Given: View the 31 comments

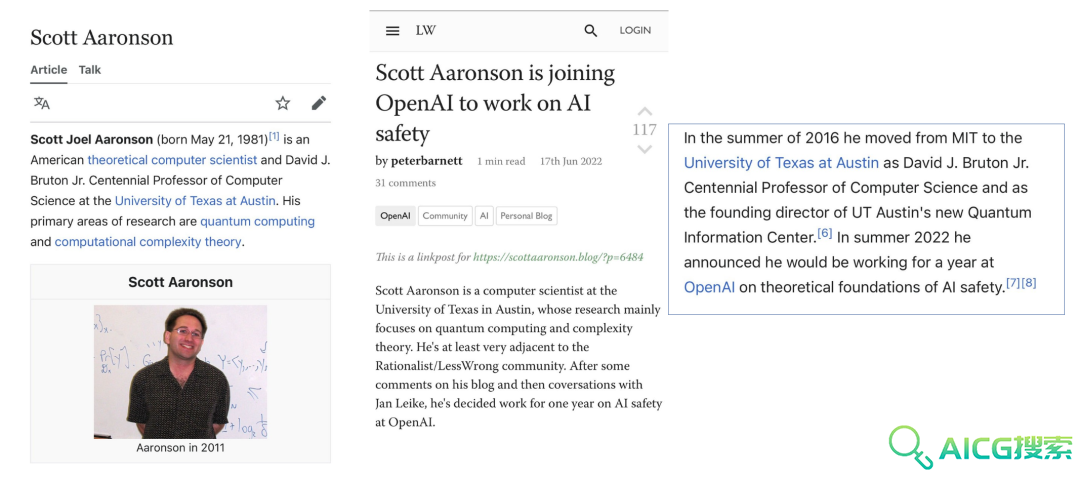Looking at the screenshot, I should pyautogui.click(x=406, y=183).
